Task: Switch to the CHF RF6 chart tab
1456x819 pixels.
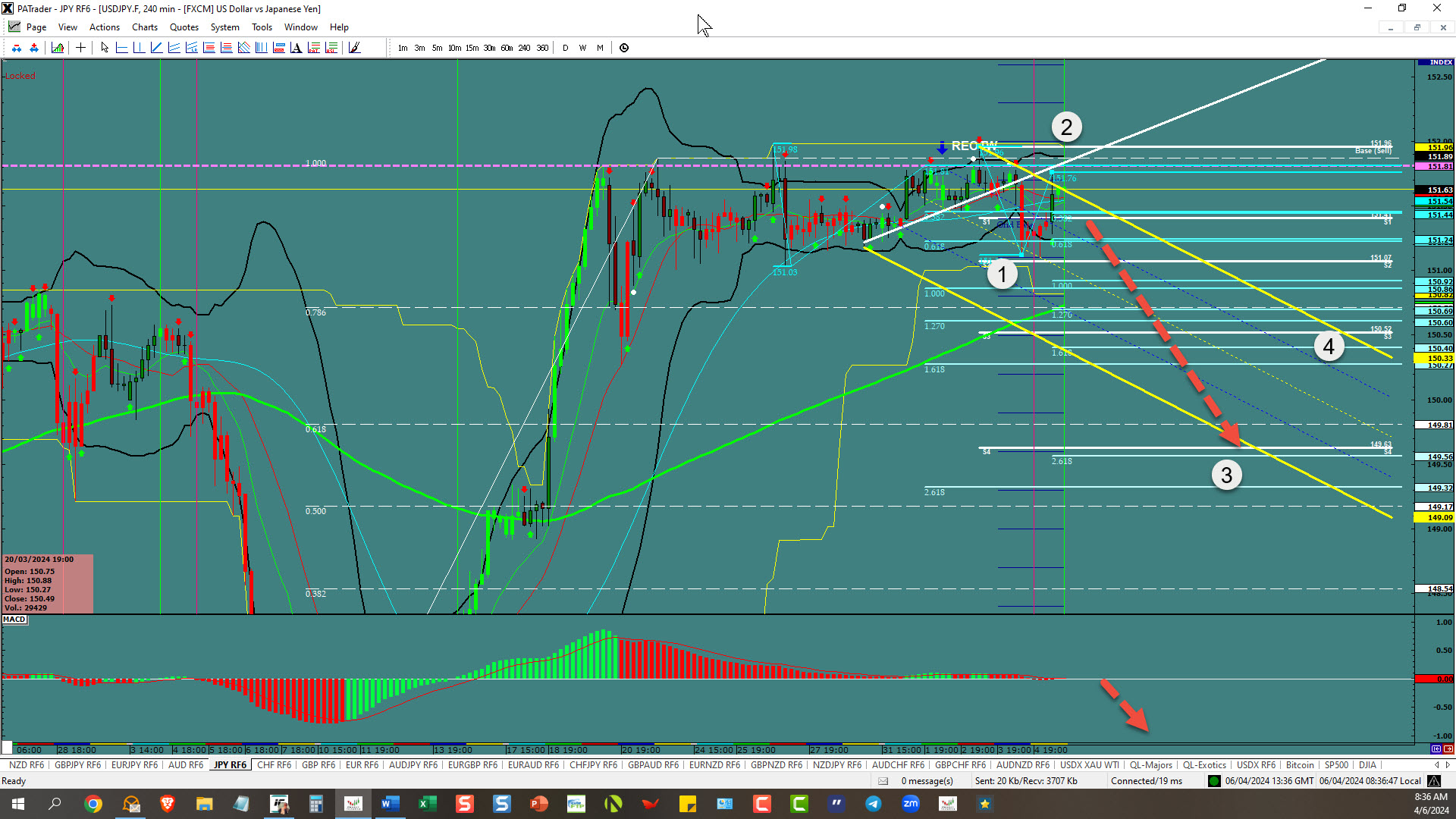Action: [x=274, y=765]
